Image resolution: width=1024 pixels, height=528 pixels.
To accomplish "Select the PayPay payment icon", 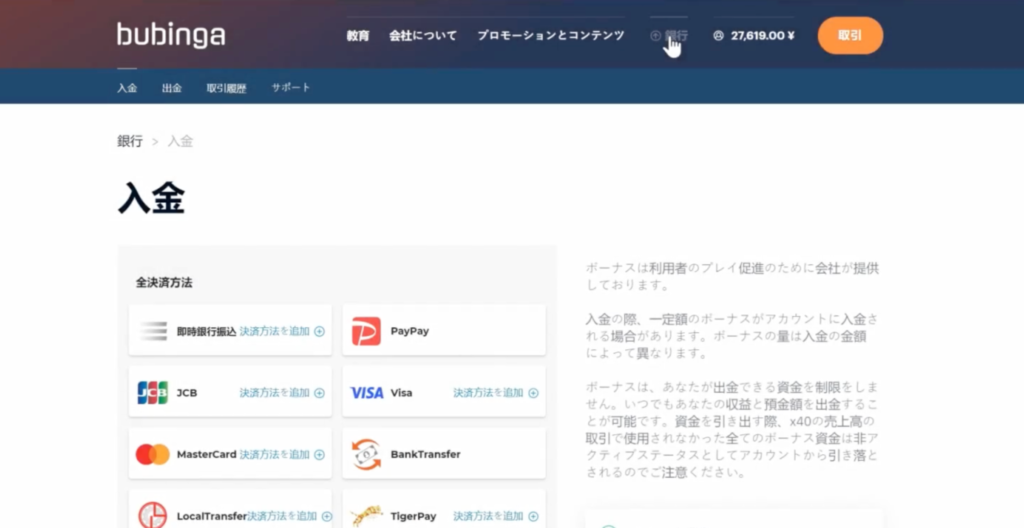I will pos(366,331).
